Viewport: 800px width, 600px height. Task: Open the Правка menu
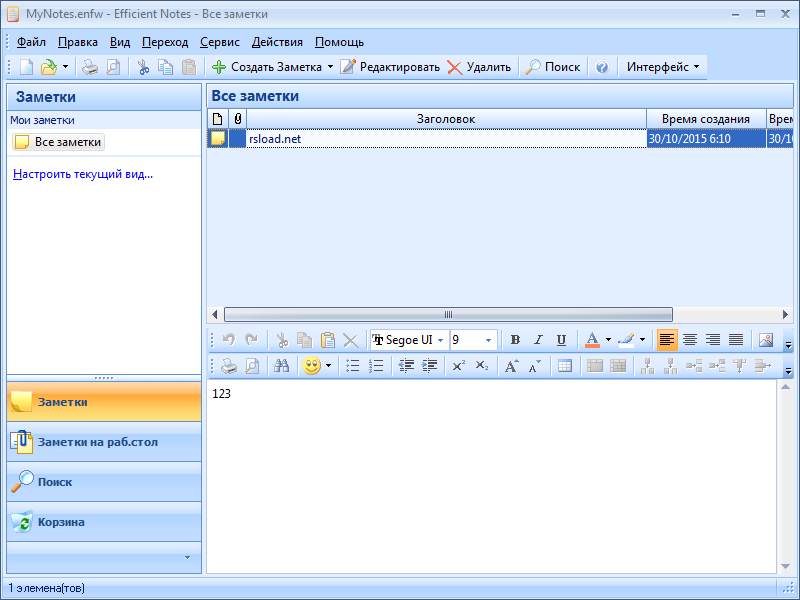click(x=78, y=42)
